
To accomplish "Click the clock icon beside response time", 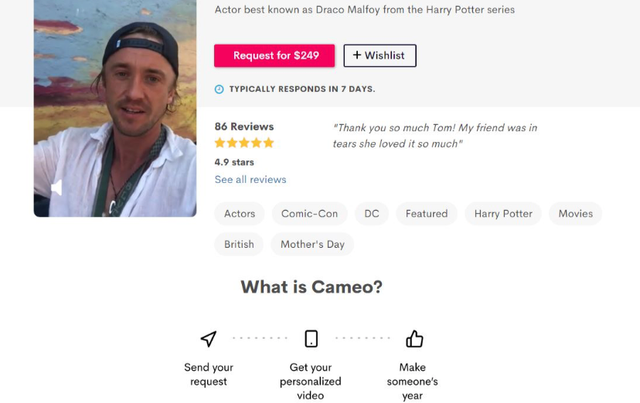I will pos(220,89).
